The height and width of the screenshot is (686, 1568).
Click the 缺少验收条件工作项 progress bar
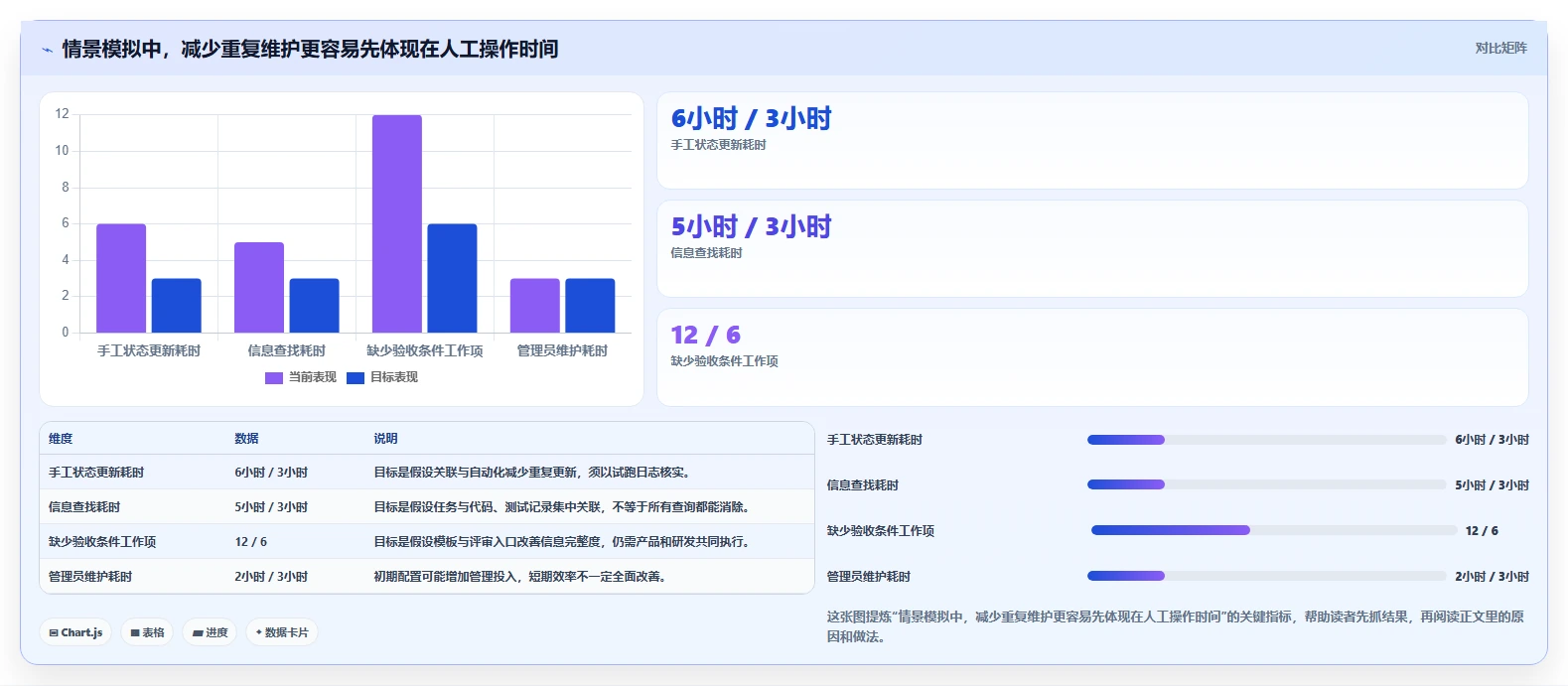coord(1274,531)
